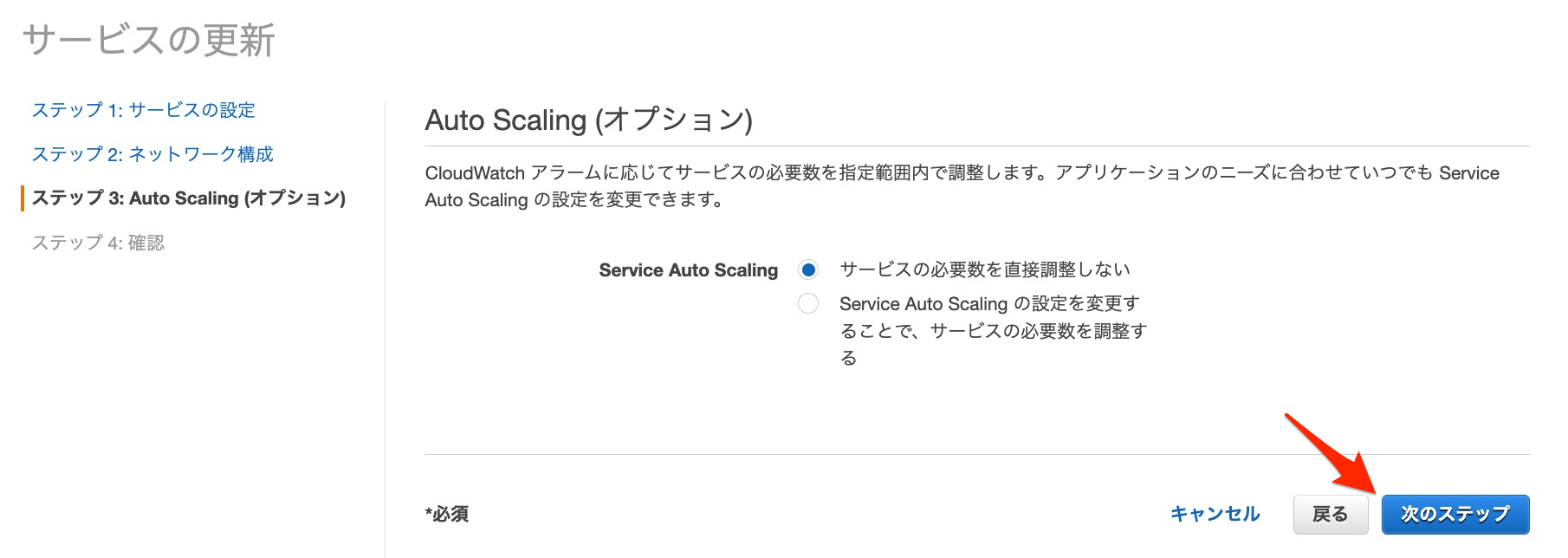Click the *必須 required-fields note

[x=445, y=513]
